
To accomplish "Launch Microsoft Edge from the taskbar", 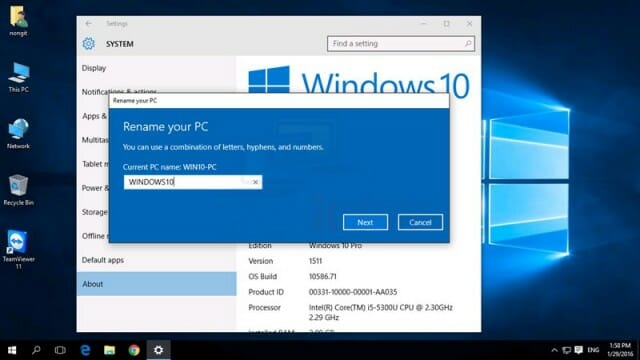I will [x=85, y=350].
